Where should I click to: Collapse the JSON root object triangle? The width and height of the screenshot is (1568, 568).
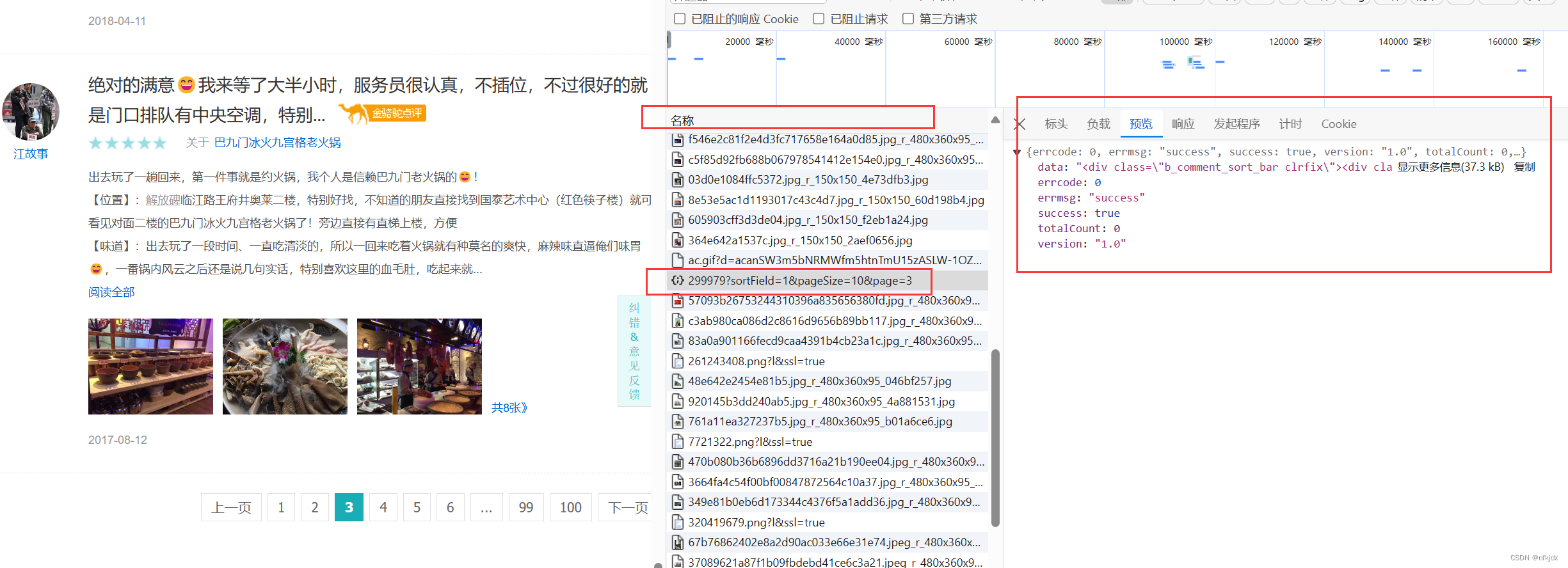[1017, 152]
